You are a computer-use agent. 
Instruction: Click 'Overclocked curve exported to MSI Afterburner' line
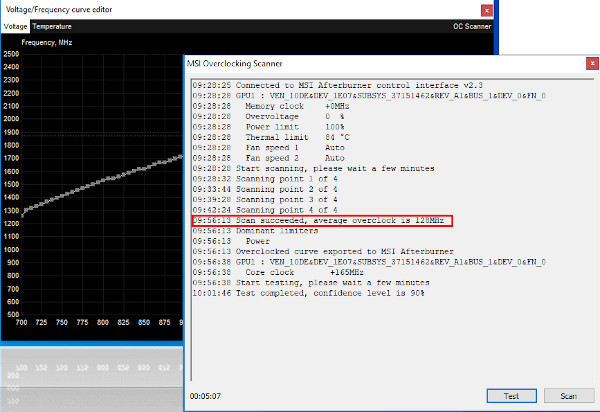(x=323, y=251)
